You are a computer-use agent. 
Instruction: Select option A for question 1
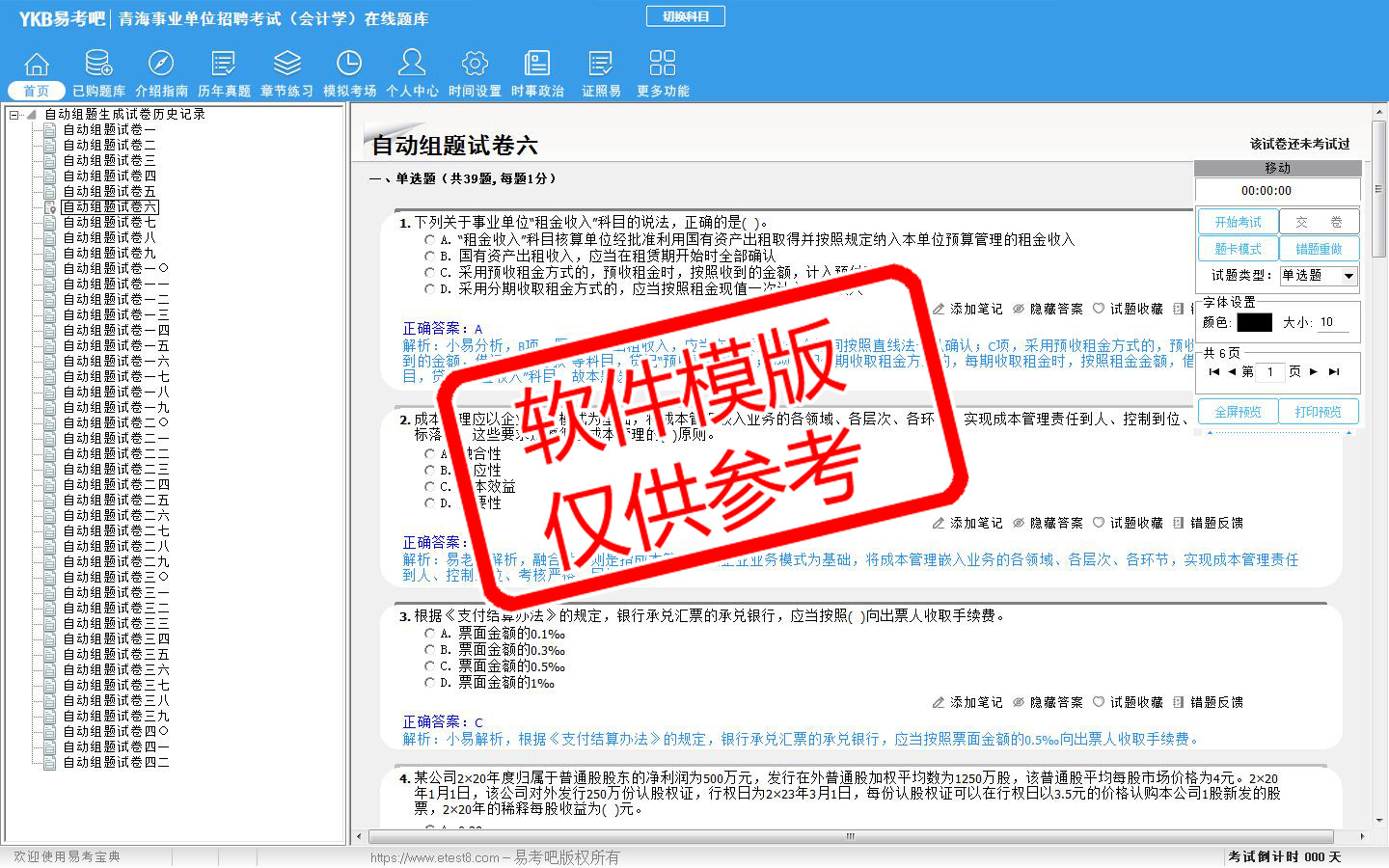tap(430, 240)
